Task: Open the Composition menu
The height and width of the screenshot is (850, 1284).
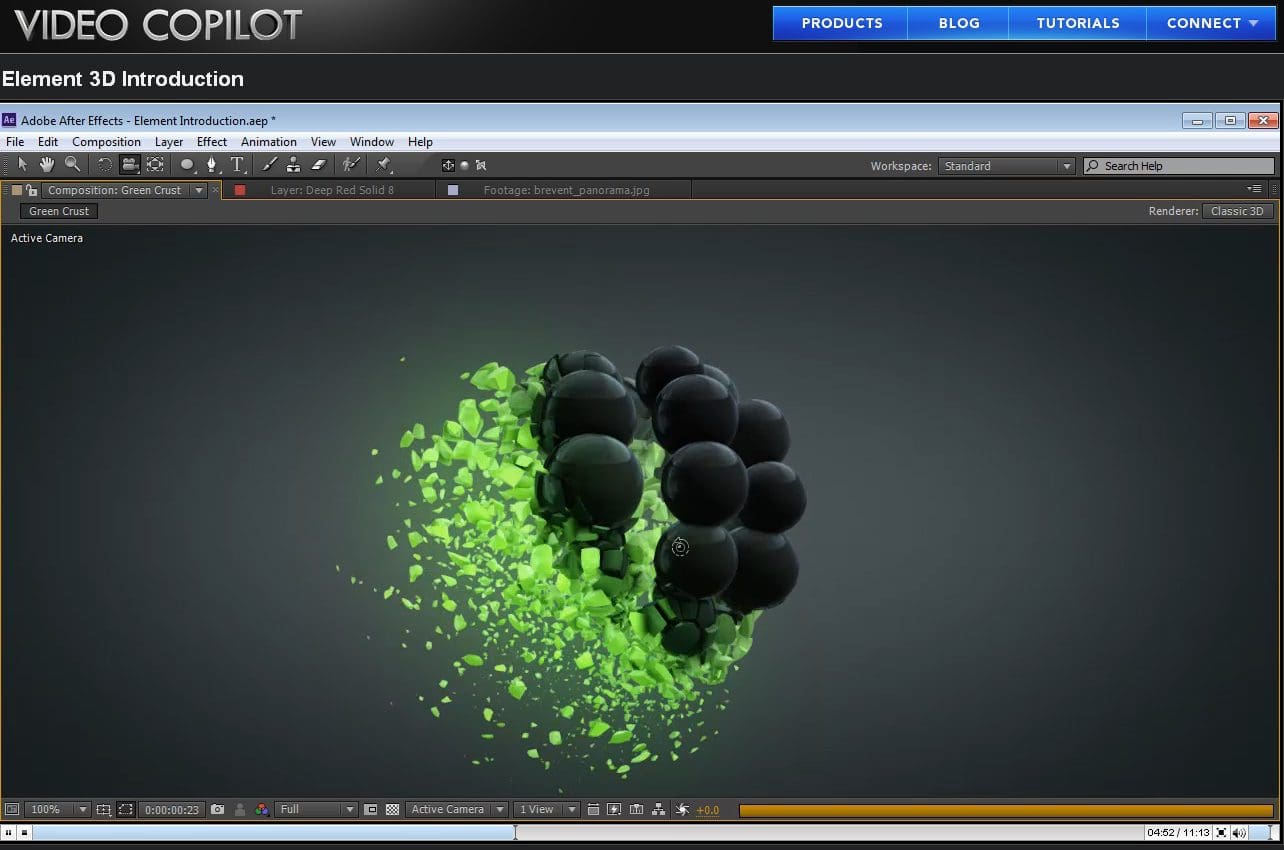Action: tap(106, 142)
